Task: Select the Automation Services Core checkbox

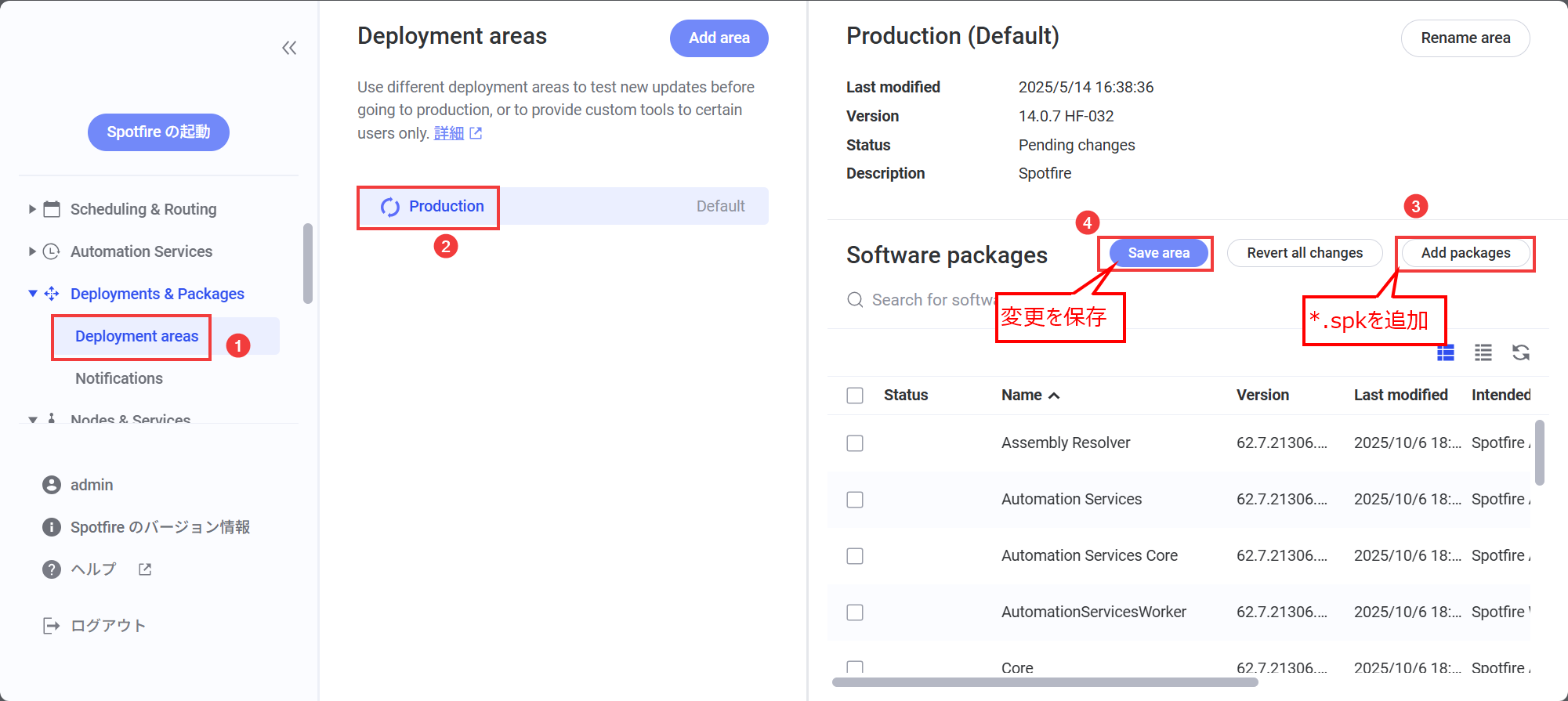Action: (x=855, y=556)
